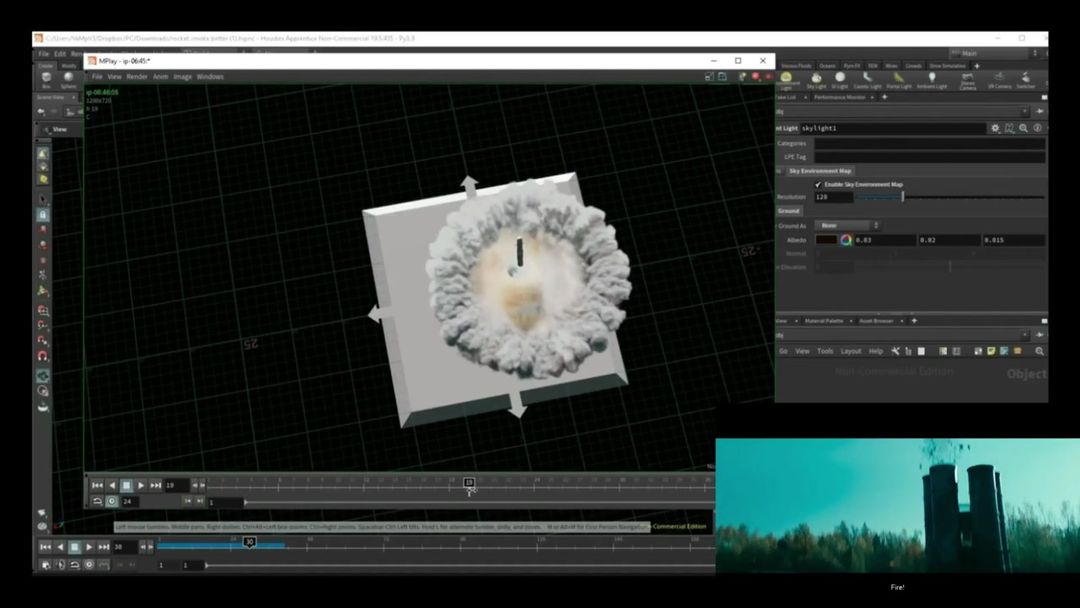Screen dimensions: 1080x608
Task: Add new pane tab beside Performance Monitor
Action: point(884,97)
